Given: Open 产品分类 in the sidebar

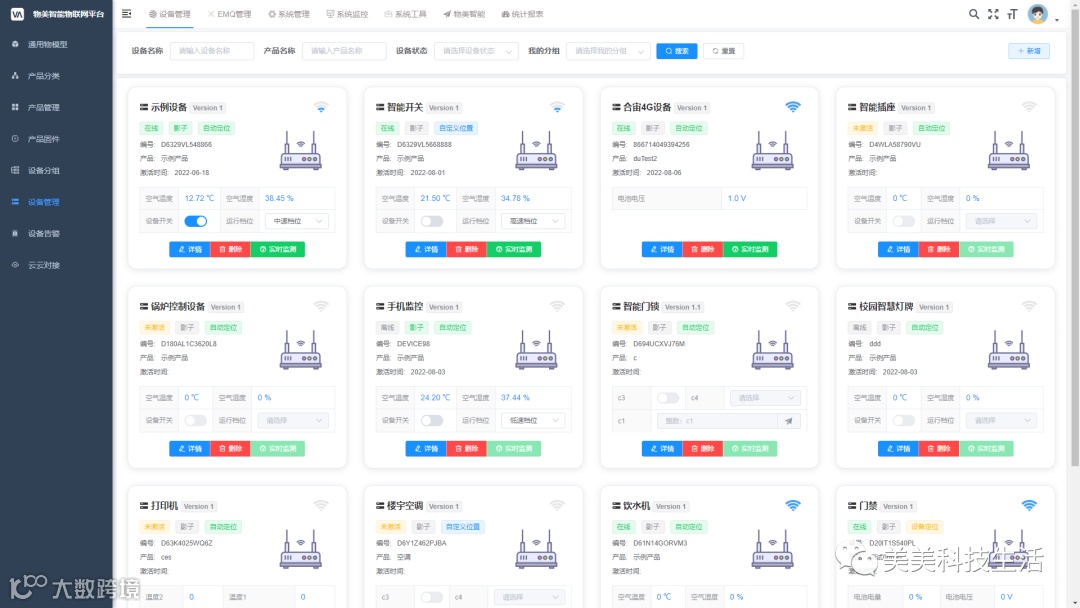Looking at the screenshot, I should point(43,76).
